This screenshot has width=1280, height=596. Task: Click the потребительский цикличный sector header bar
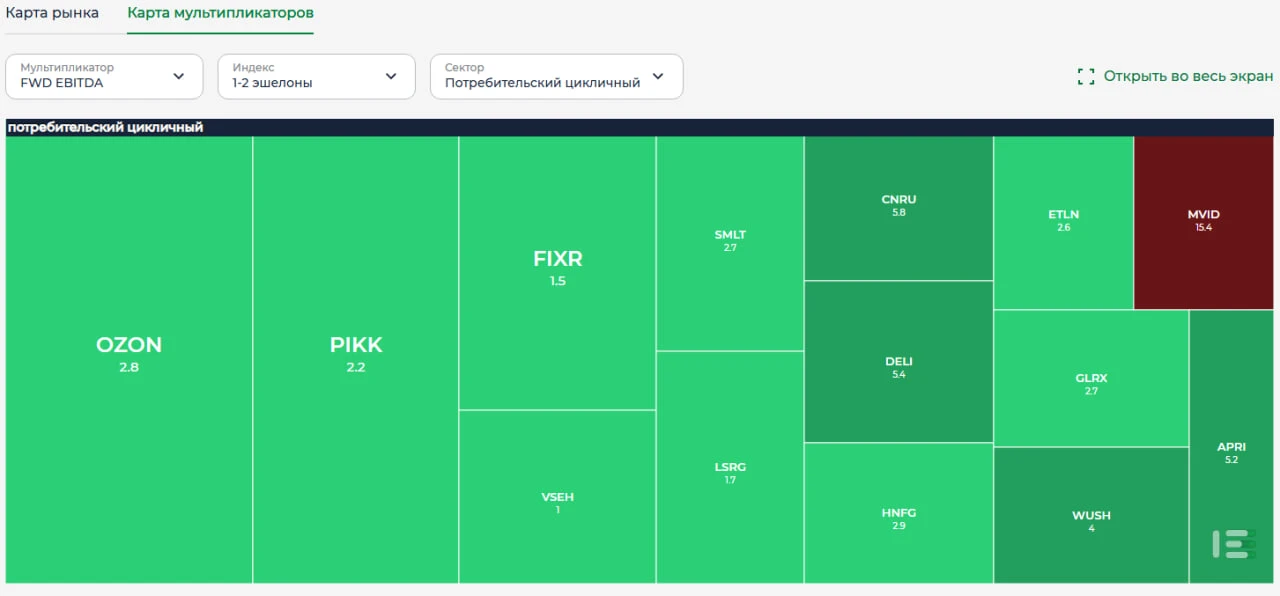point(640,127)
